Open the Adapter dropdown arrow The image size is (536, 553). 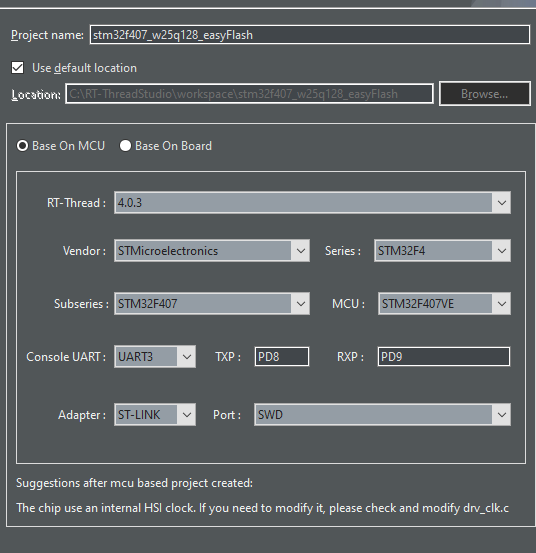[187, 414]
